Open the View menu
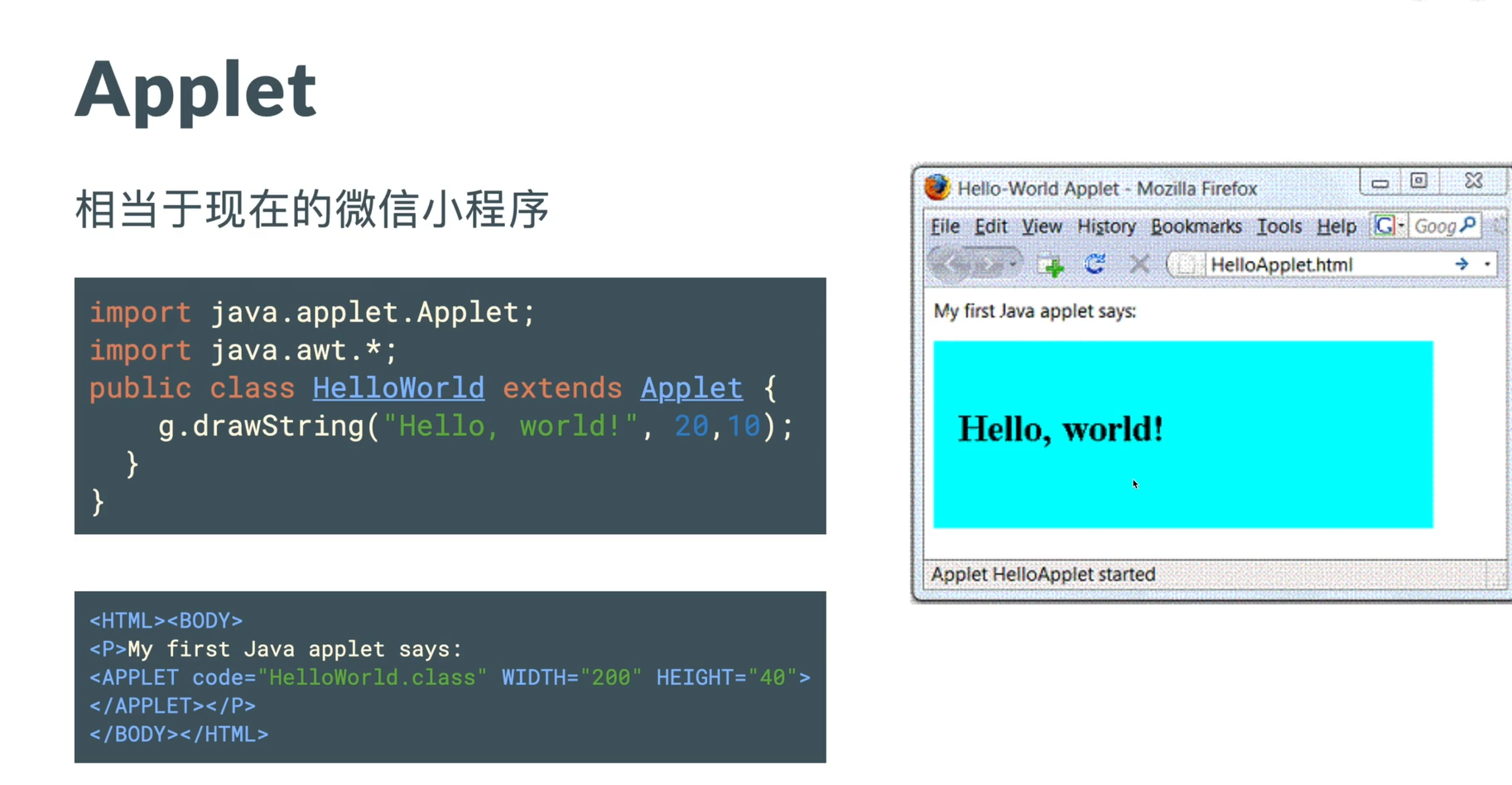 (x=1042, y=226)
